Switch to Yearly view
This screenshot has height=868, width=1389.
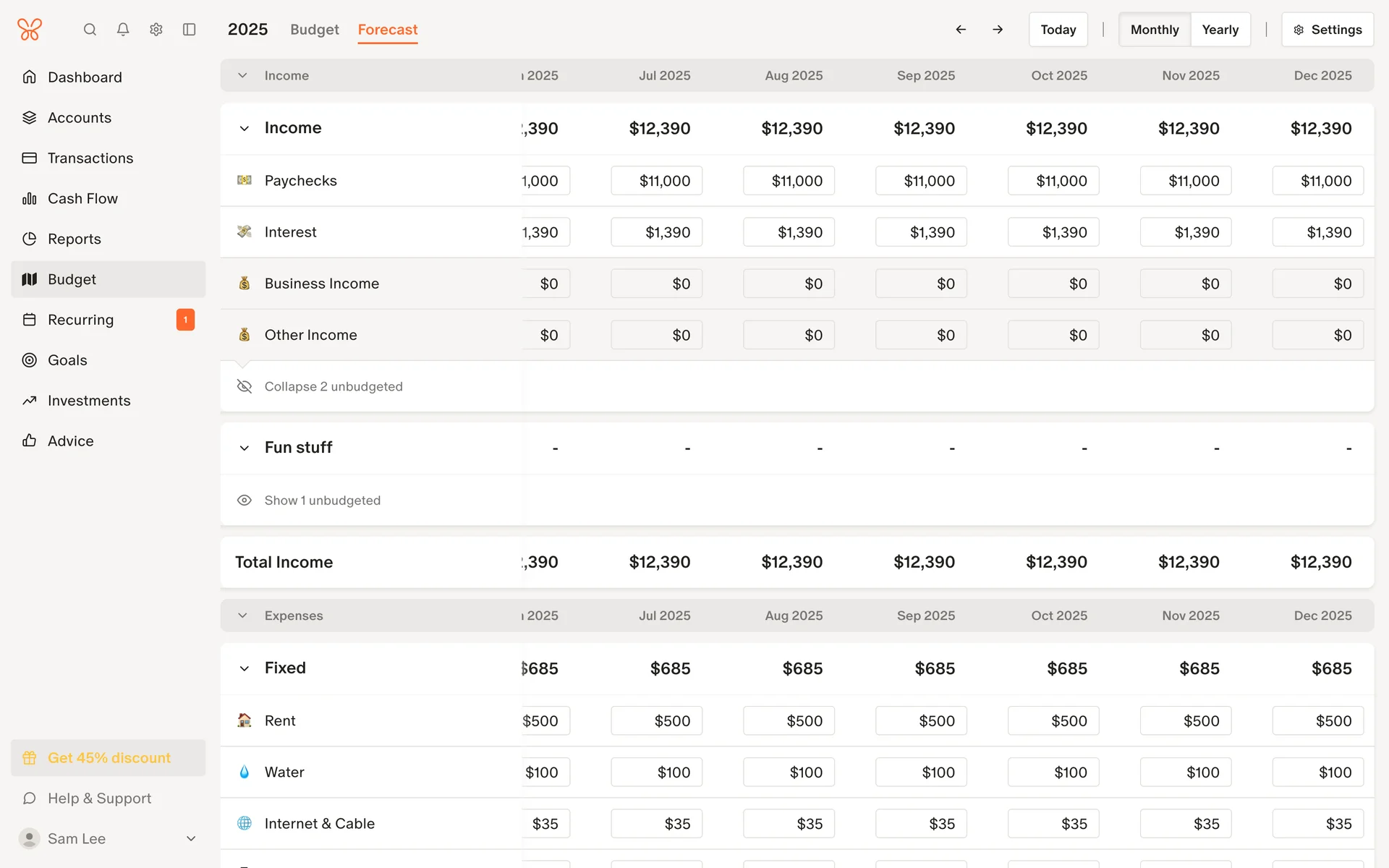[1220, 30]
